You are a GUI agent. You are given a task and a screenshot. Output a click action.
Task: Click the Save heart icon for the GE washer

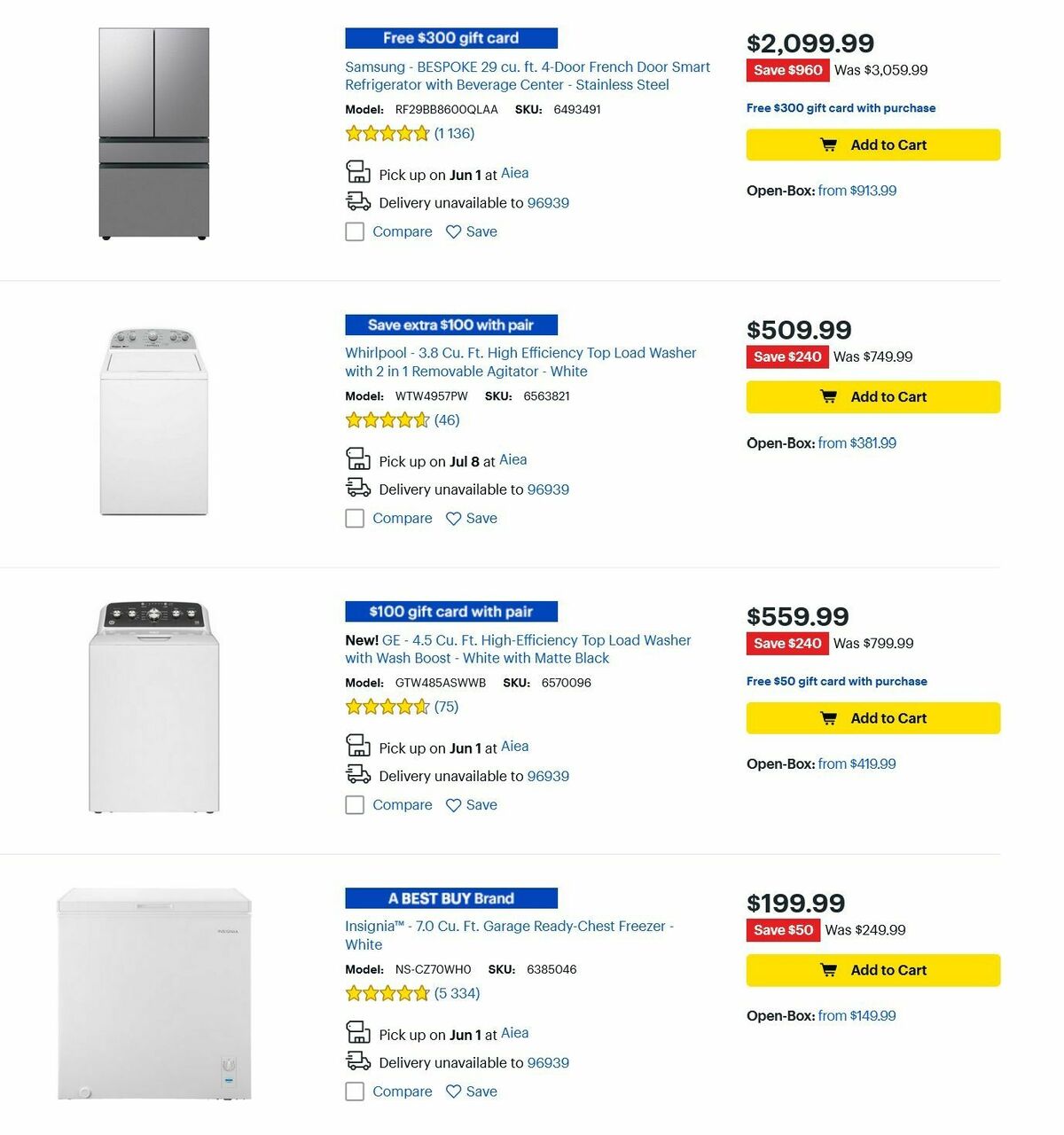pyautogui.click(x=453, y=804)
